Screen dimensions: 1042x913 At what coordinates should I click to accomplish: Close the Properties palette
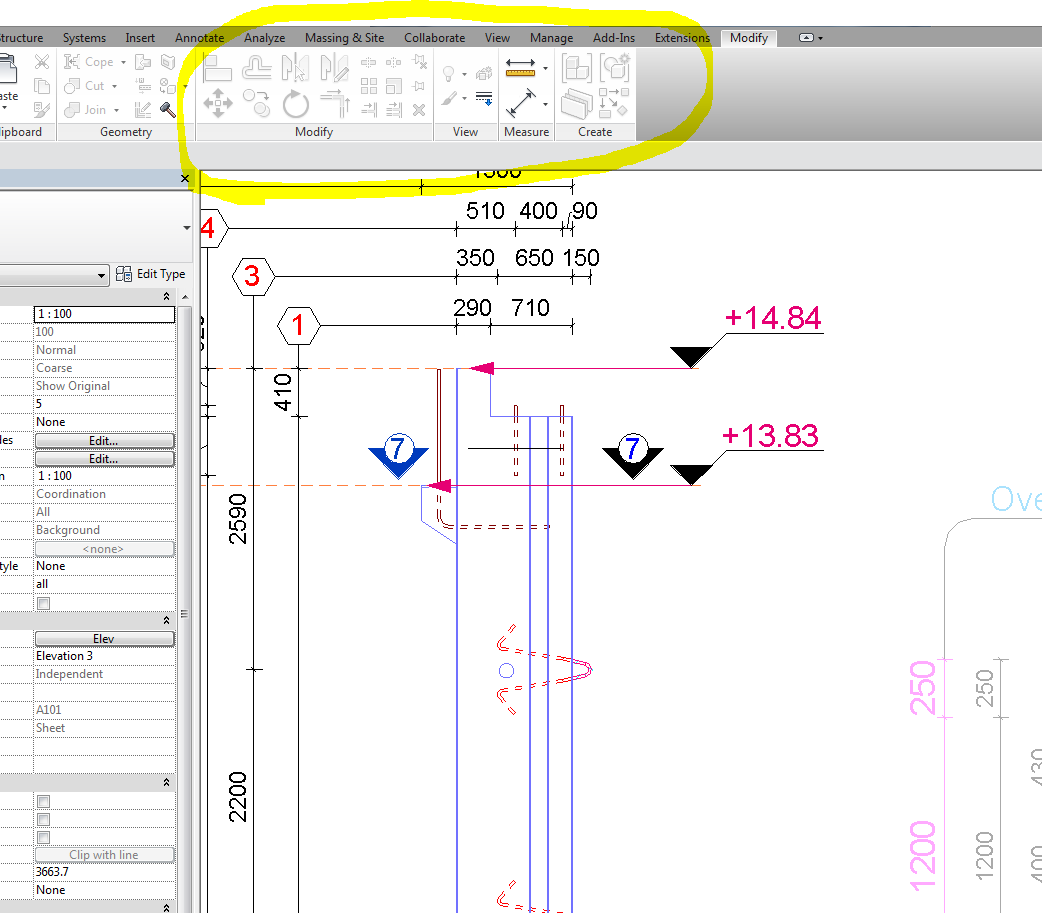click(185, 178)
